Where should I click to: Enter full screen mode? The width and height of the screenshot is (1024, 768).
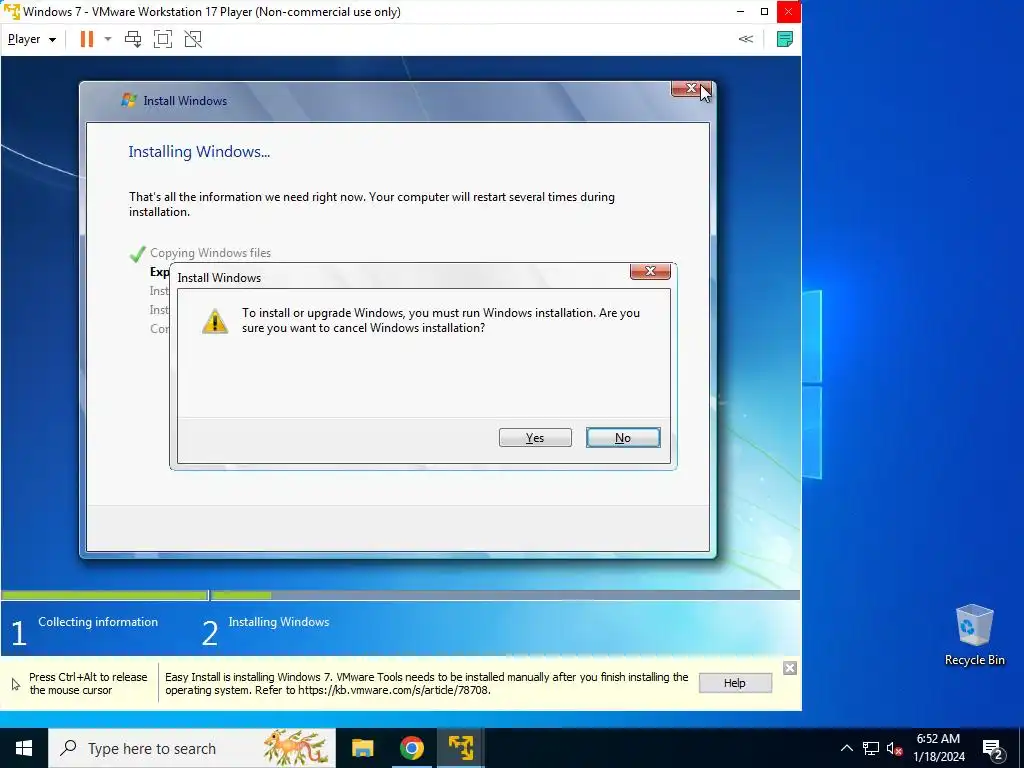coord(163,39)
